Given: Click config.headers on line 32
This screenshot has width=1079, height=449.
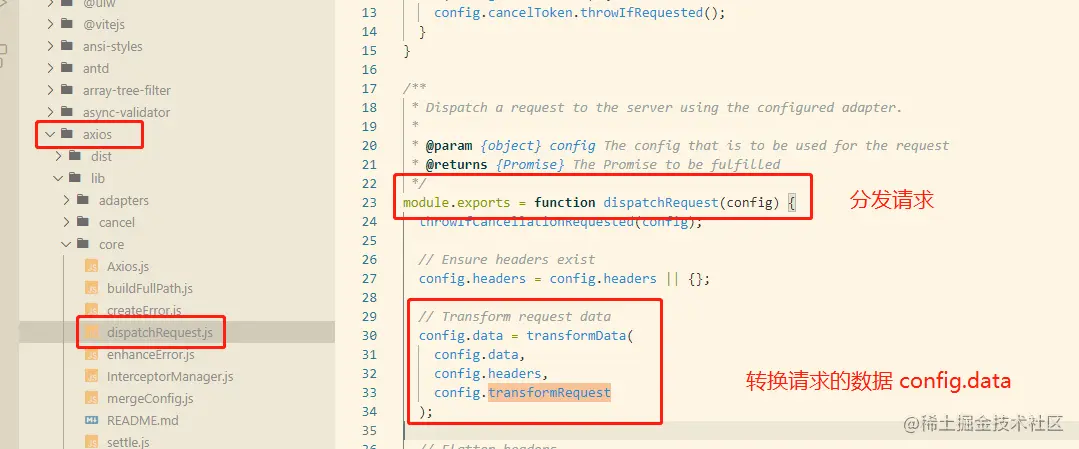Looking at the screenshot, I should point(490,374).
